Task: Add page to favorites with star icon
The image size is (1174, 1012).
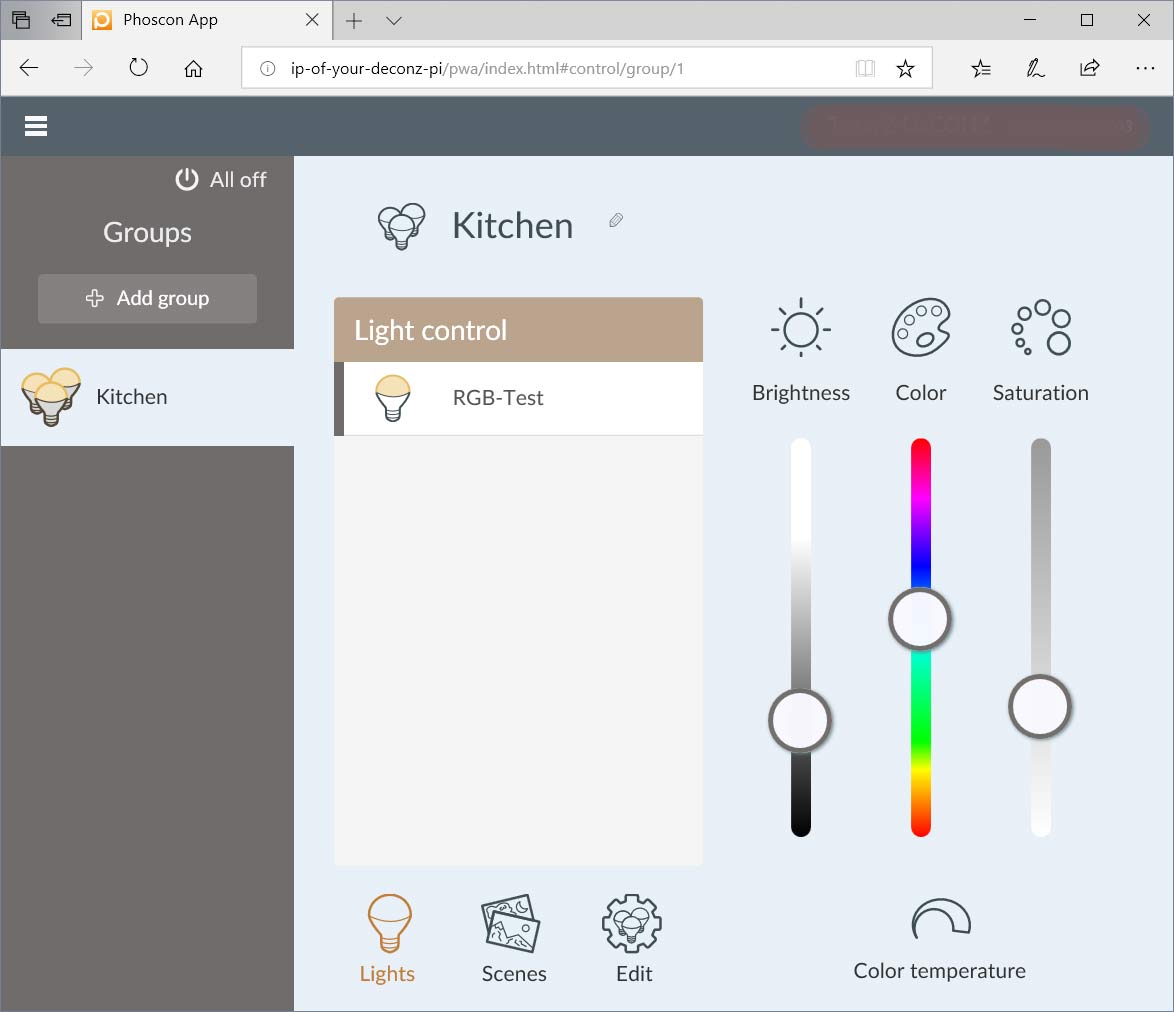Action: [905, 69]
